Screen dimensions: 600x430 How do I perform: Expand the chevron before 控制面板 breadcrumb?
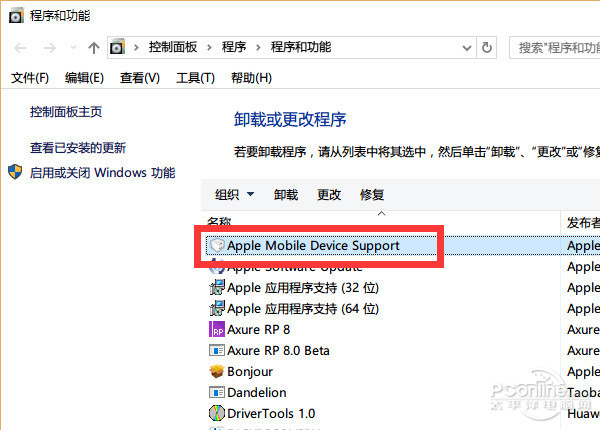pos(136,47)
